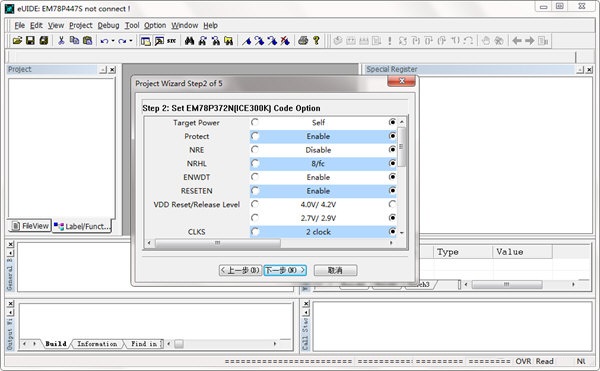Click the code option list vertical scrollbar thumb
The height and width of the screenshot is (371, 600).
click(x=402, y=147)
